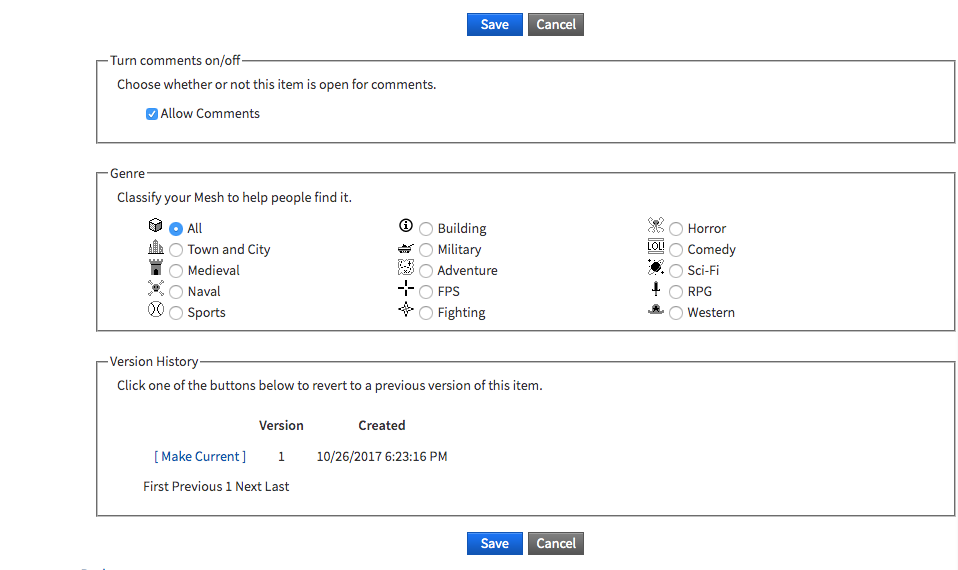Select the Naval genre radio button

pos(176,292)
